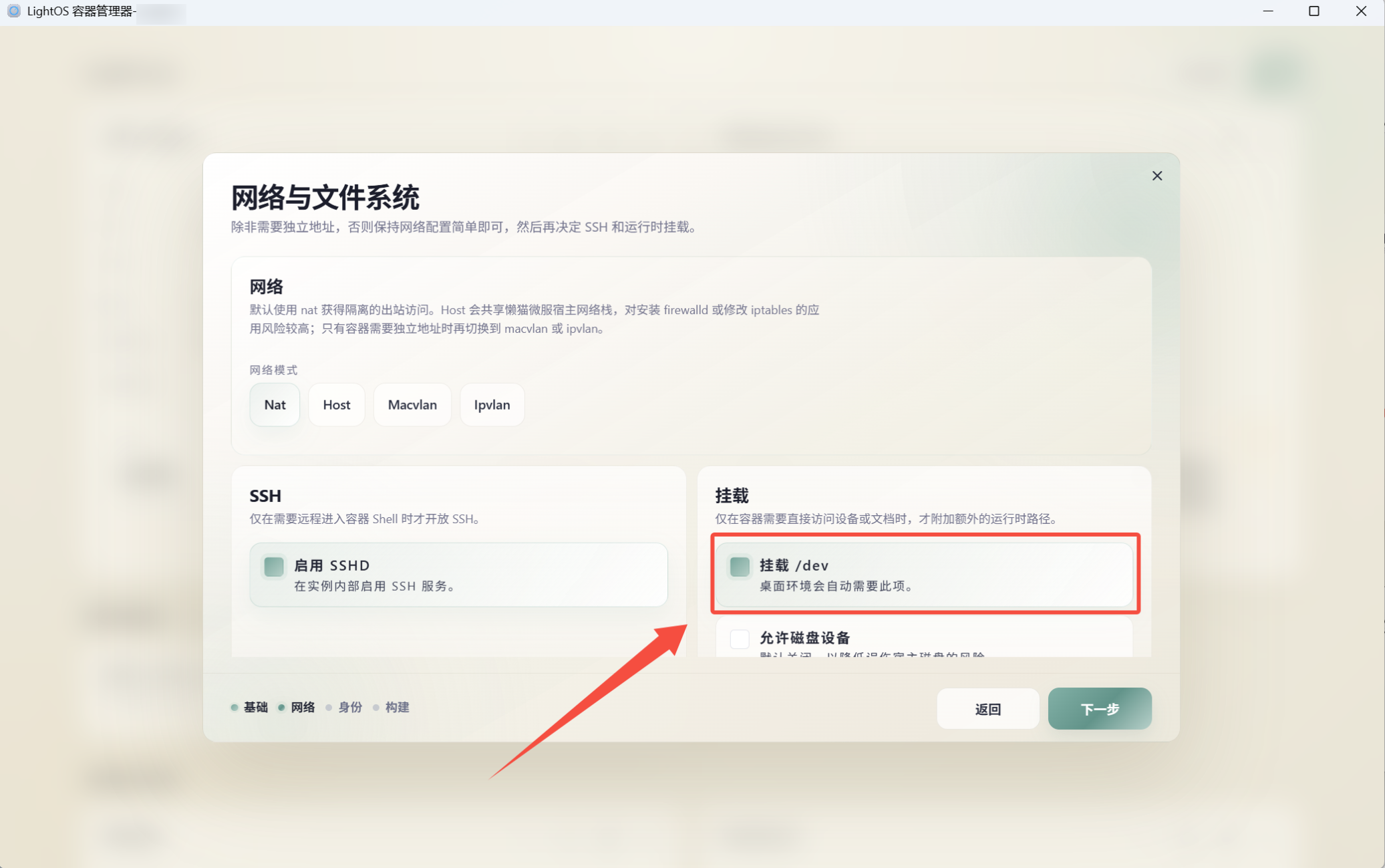
Task: Toggle the 挂载 /dev checkbox
Action: pos(740,567)
